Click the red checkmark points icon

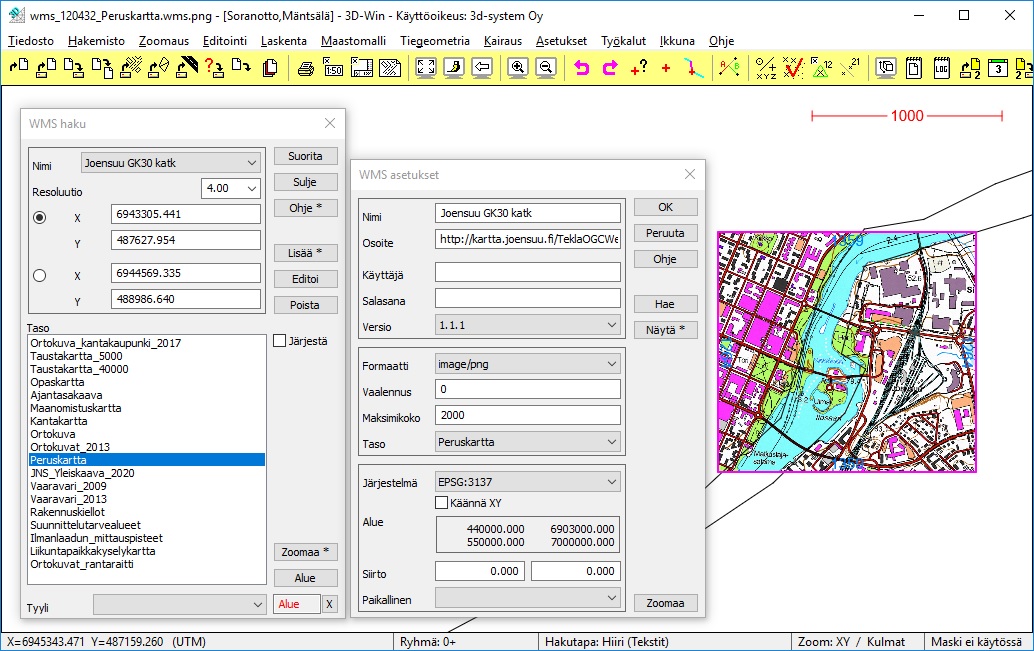pos(793,67)
